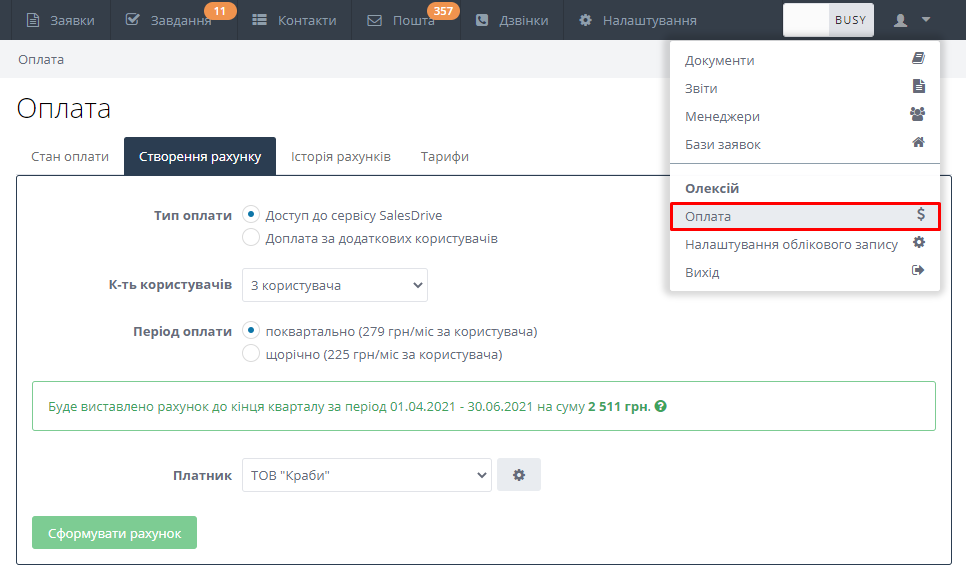The width and height of the screenshot is (966, 570).
Task: Click the green help question mark icon
Action: coord(661,407)
